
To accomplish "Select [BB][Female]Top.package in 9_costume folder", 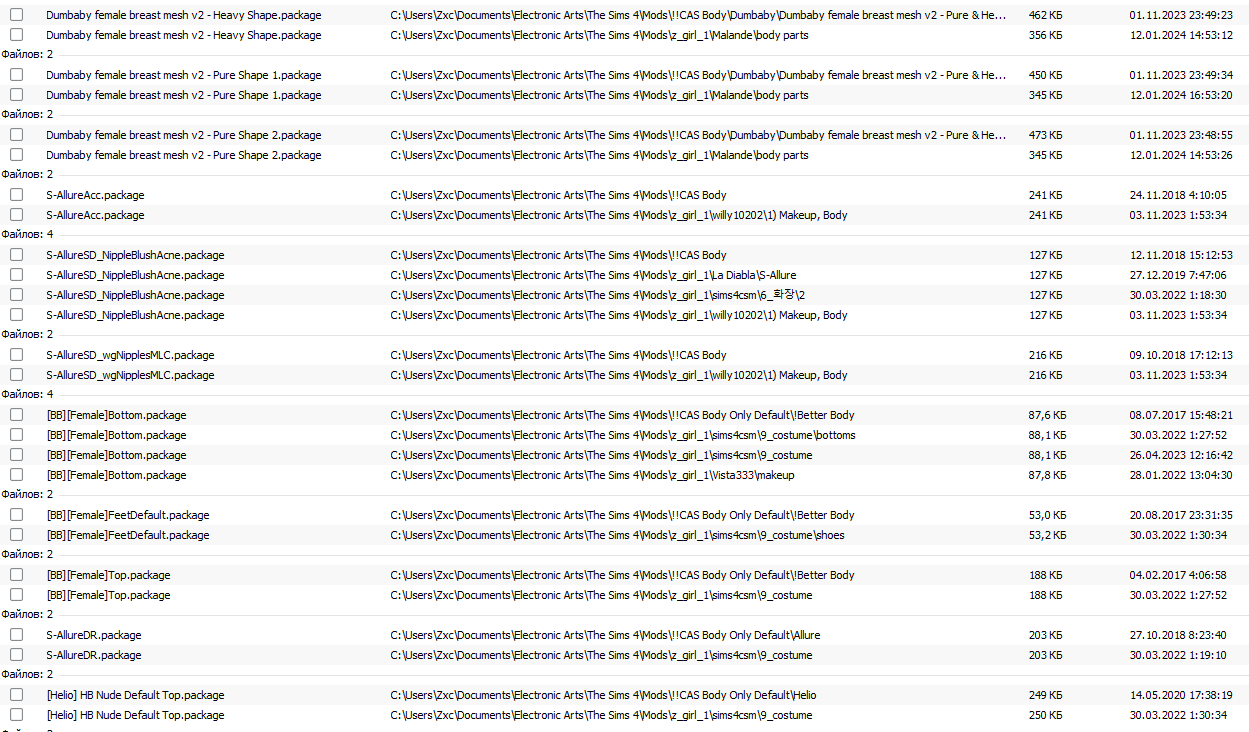I will pyautogui.click(x=16, y=595).
